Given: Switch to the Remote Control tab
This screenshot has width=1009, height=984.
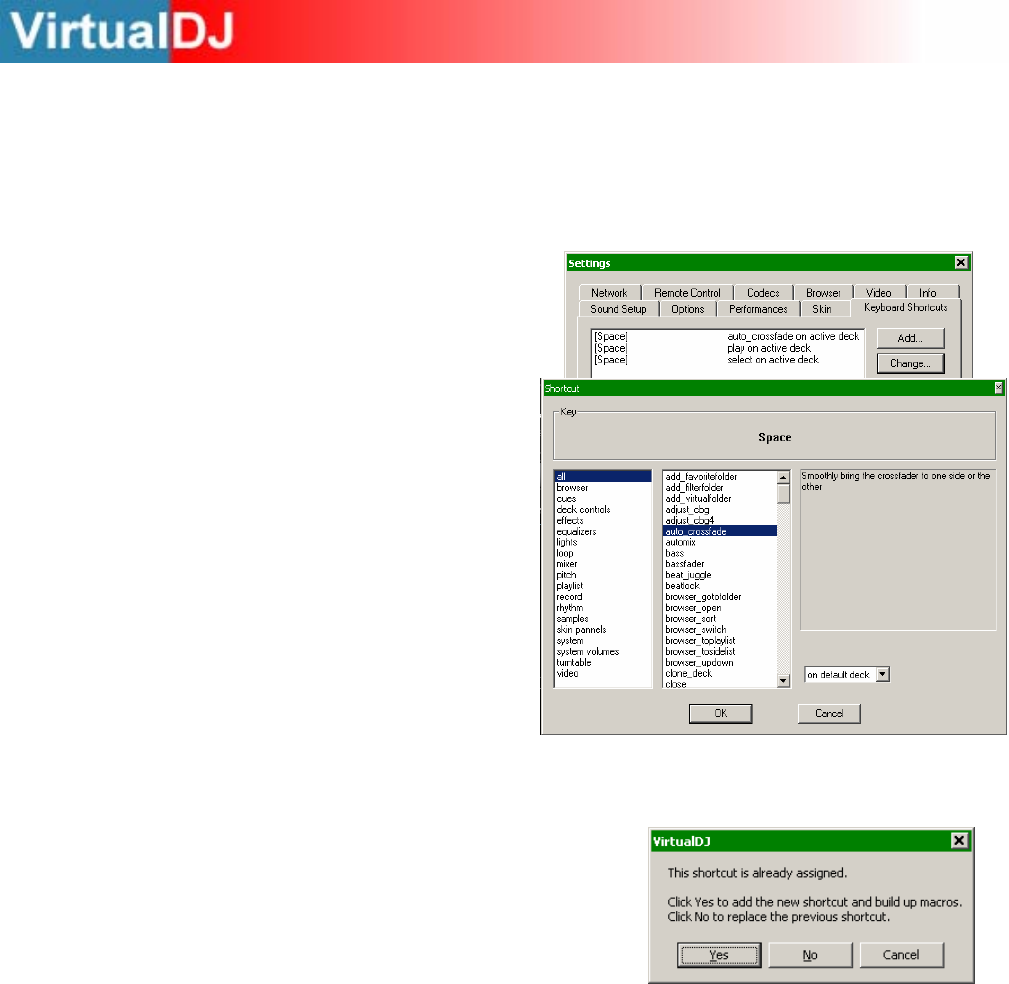Looking at the screenshot, I should [687, 293].
